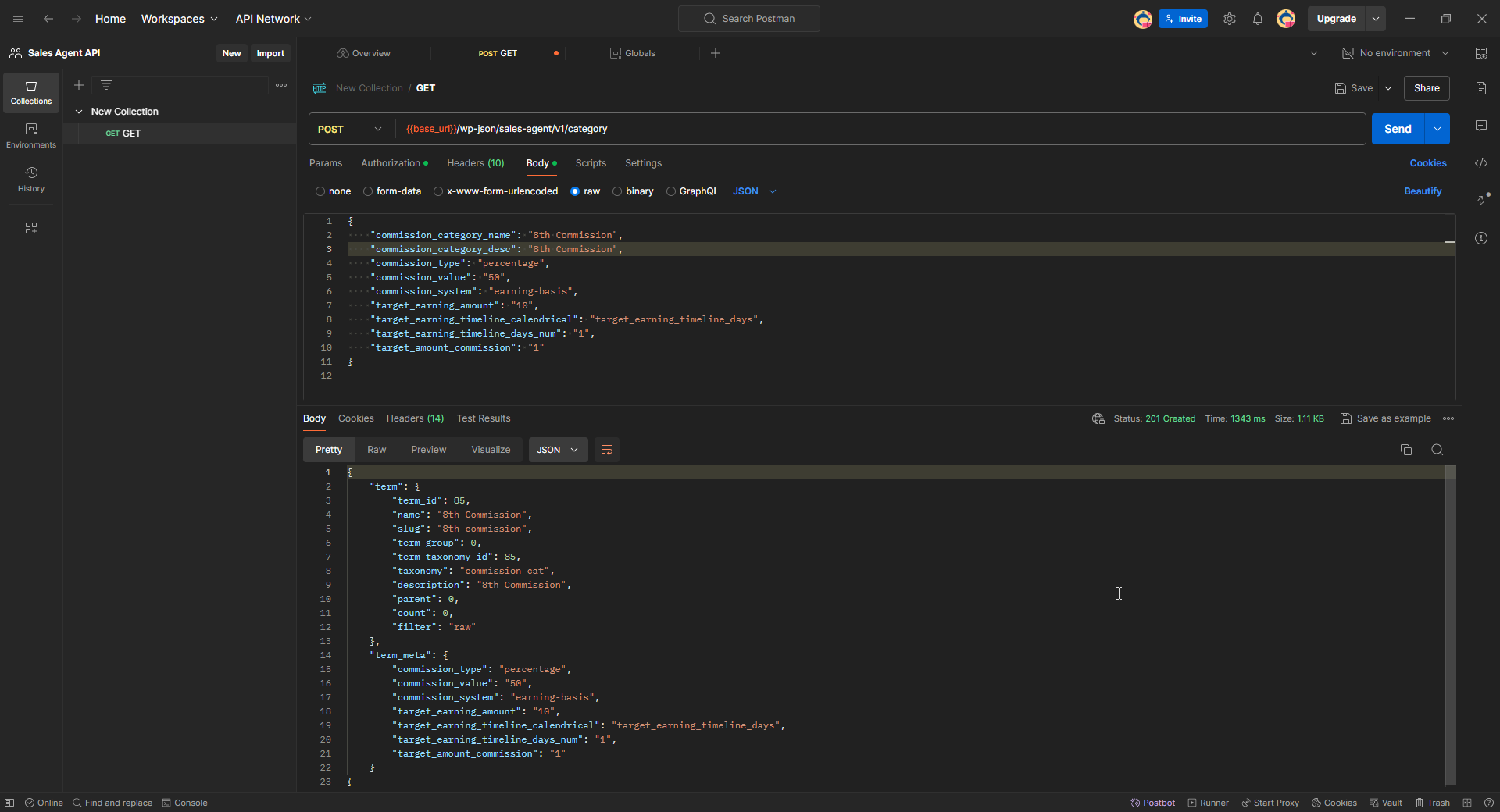Open network globe icon near status
Image resolution: width=1500 pixels, height=812 pixels.
click(x=1098, y=418)
